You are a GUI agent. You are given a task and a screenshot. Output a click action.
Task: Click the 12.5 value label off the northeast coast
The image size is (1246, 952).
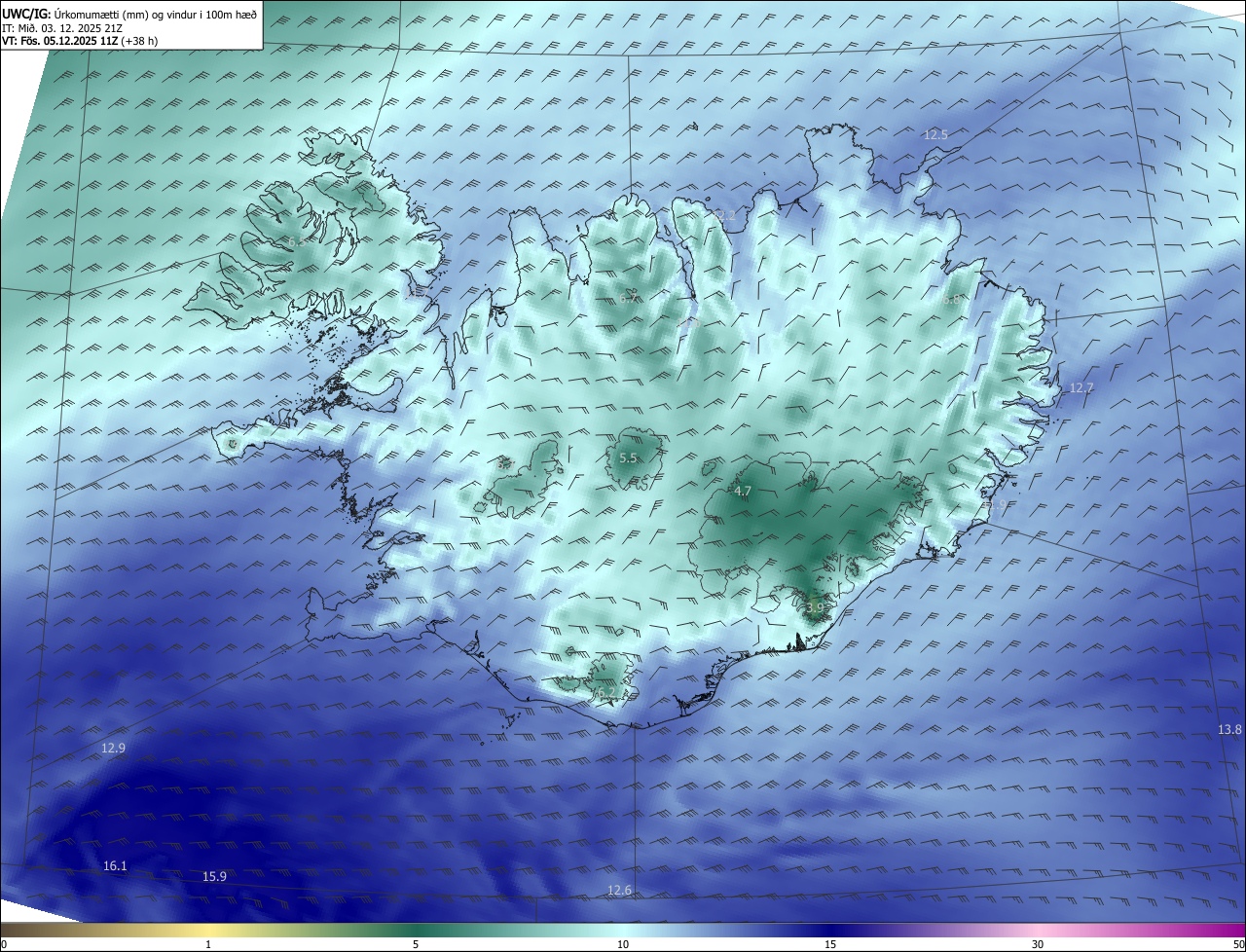(935, 134)
